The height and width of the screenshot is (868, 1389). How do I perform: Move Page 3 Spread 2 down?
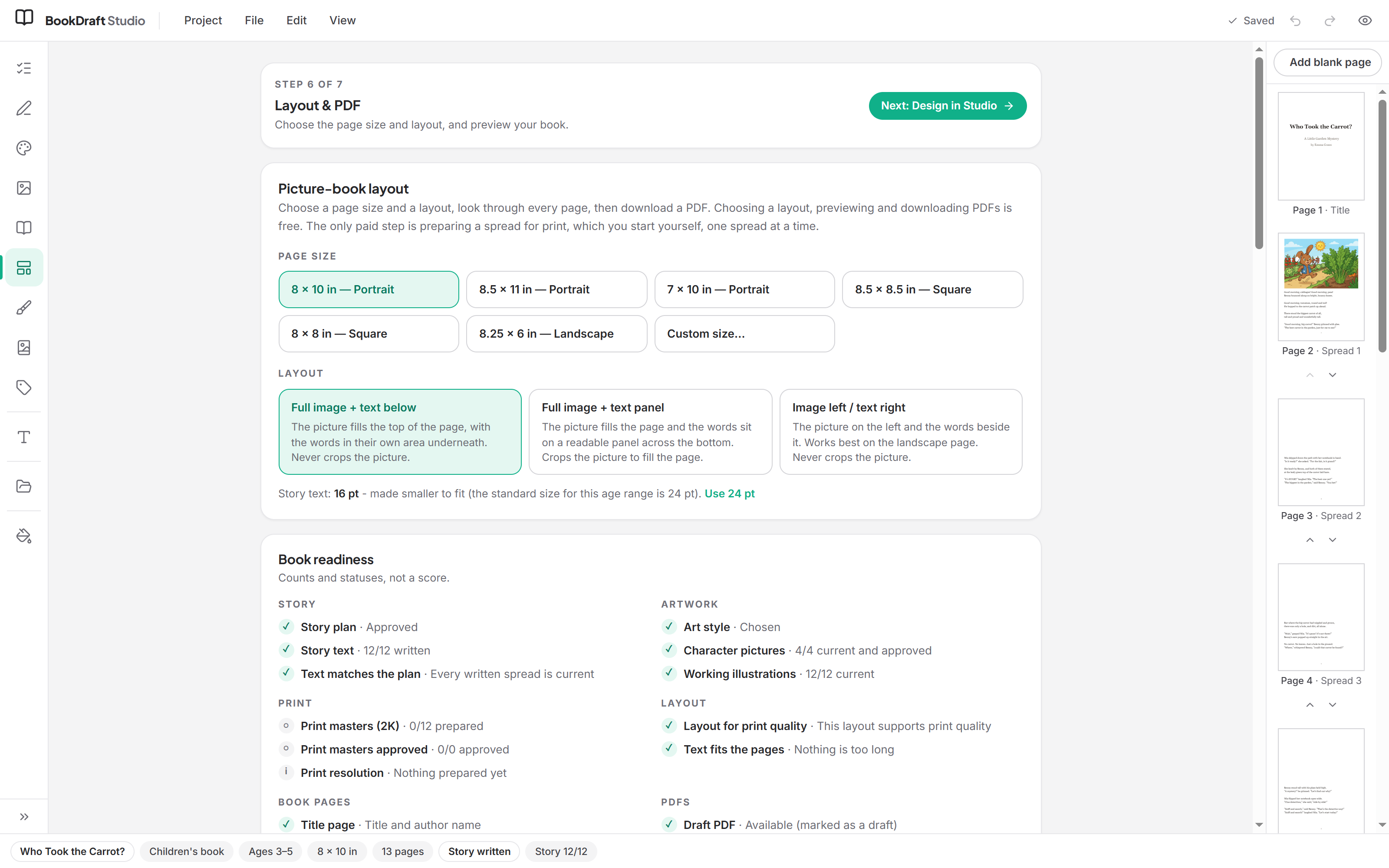click(x=1332, y=539)
